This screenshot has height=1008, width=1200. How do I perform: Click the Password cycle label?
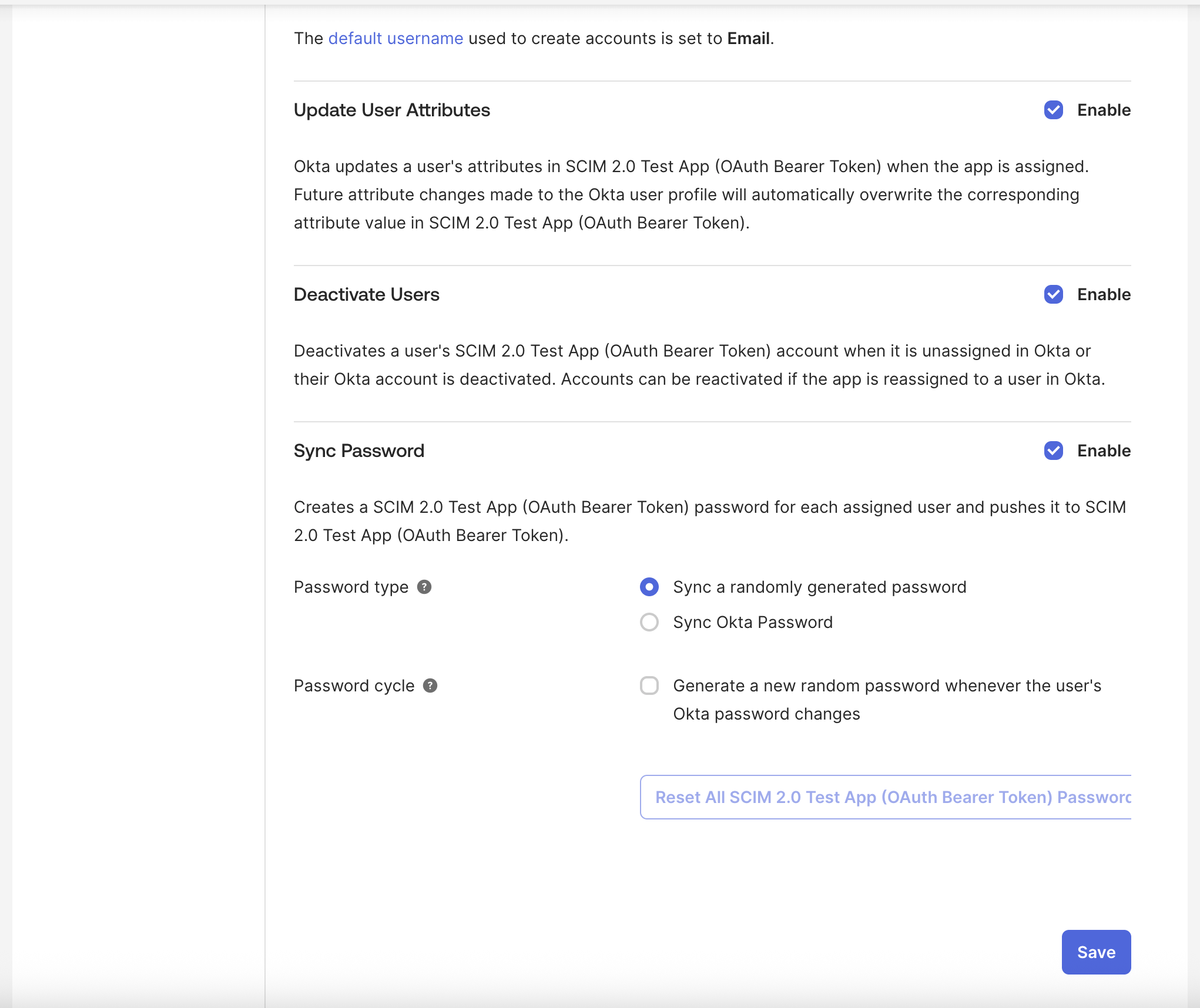point(353,686)
